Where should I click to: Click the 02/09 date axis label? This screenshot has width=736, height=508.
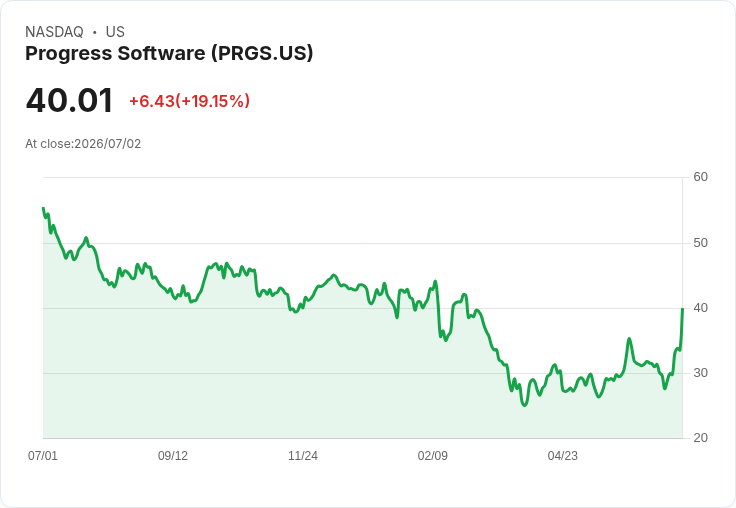click(x=433, y=455)
